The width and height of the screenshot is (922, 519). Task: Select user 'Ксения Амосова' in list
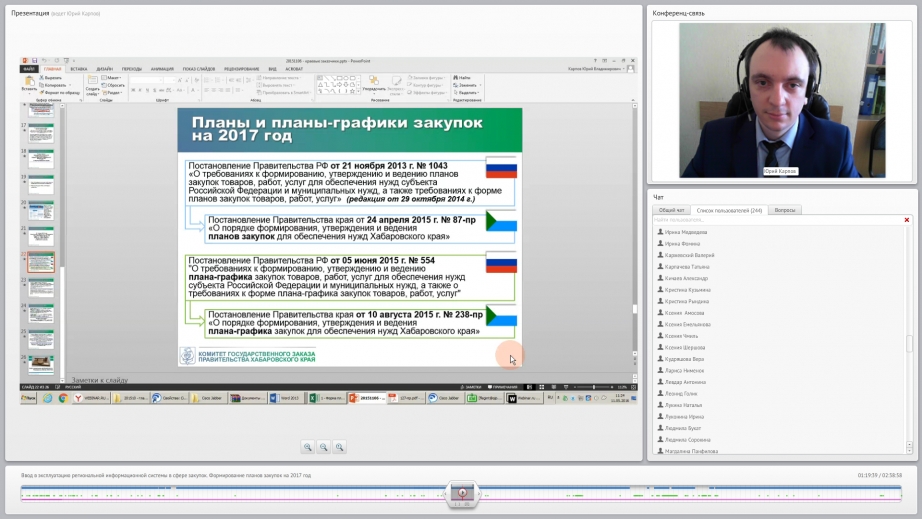point(684,313)
